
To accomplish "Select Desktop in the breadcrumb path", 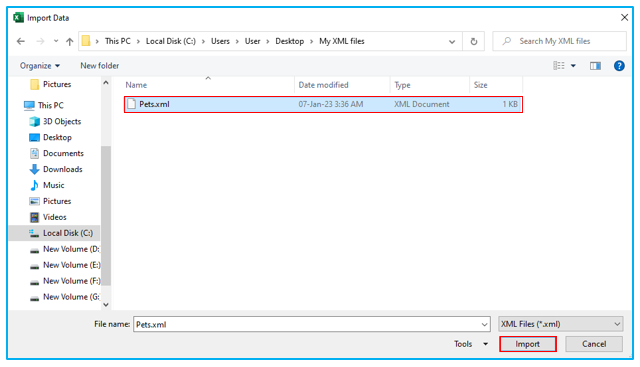I will (x=289, y=41).
